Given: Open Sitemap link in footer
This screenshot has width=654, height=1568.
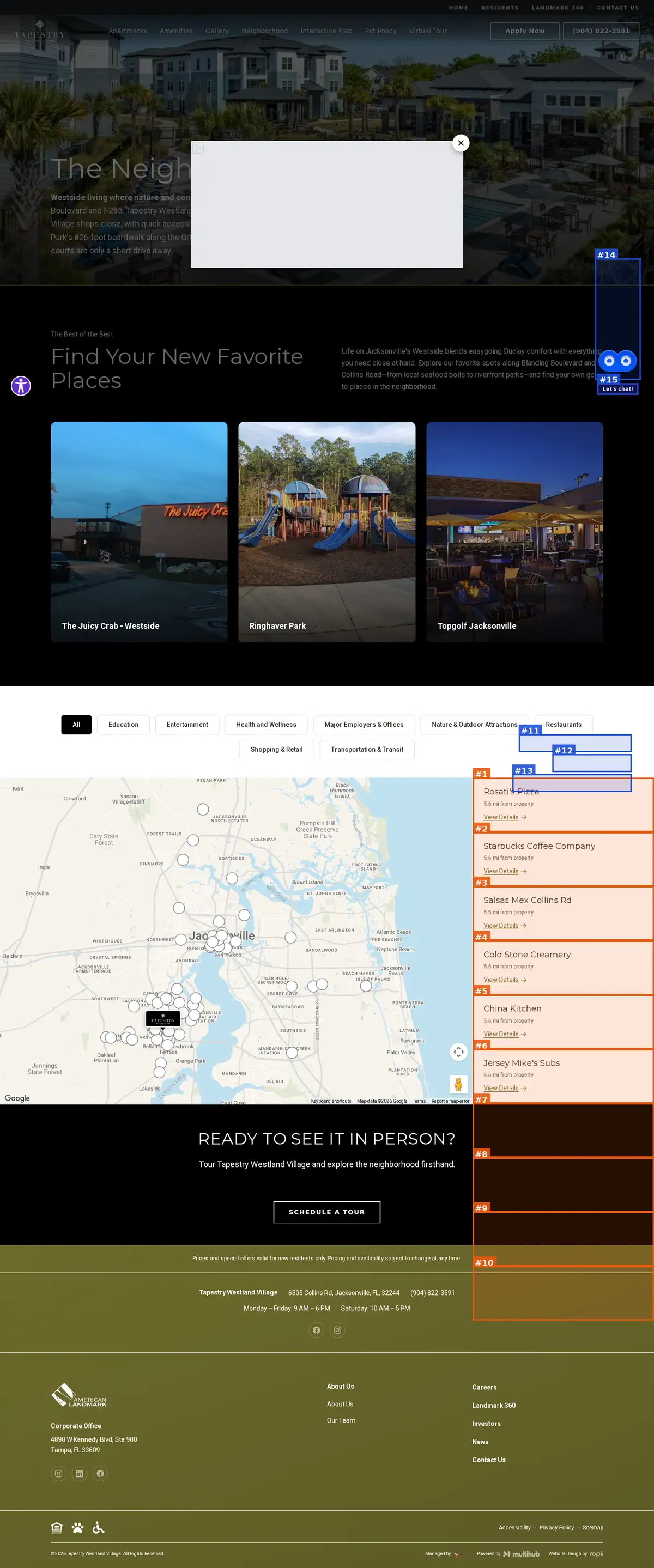Looking at the screenshot, I should (x=592, y=1527).
